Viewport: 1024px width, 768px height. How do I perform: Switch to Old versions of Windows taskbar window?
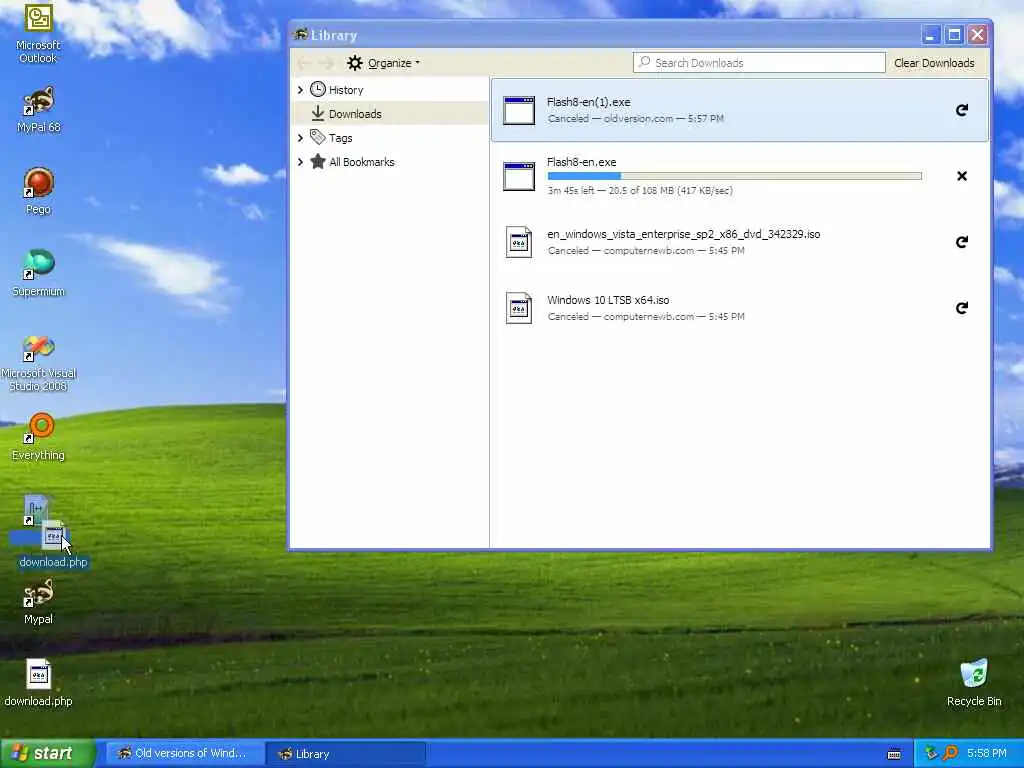tap(183, 753)
